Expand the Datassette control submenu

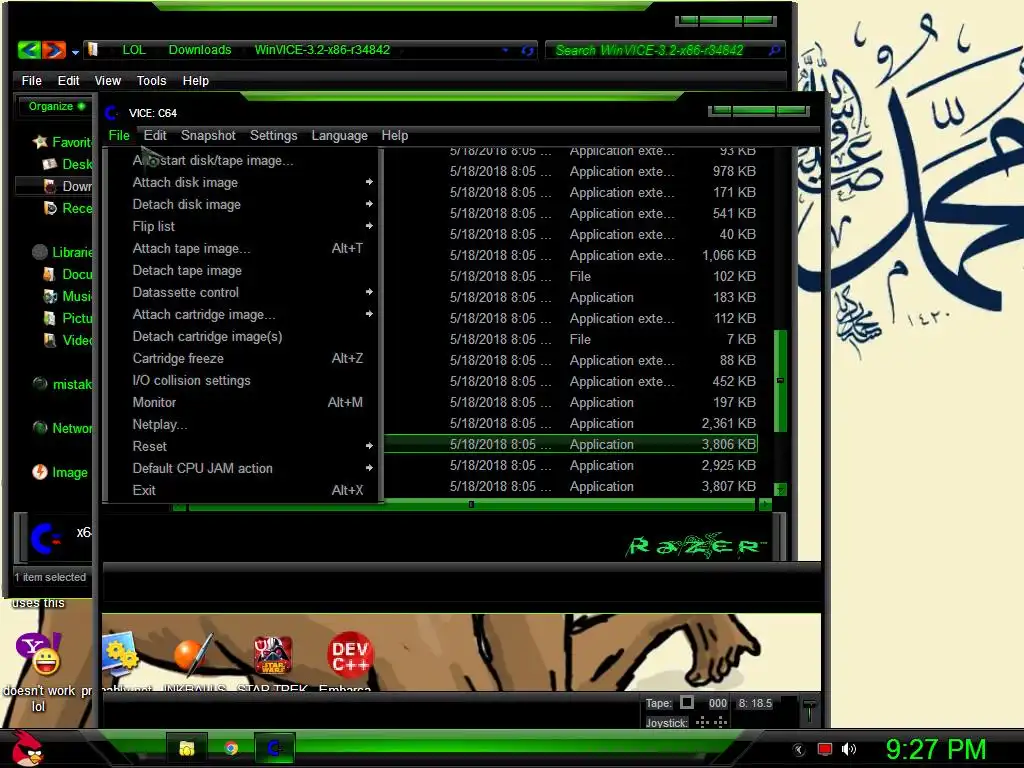point(243,292)
